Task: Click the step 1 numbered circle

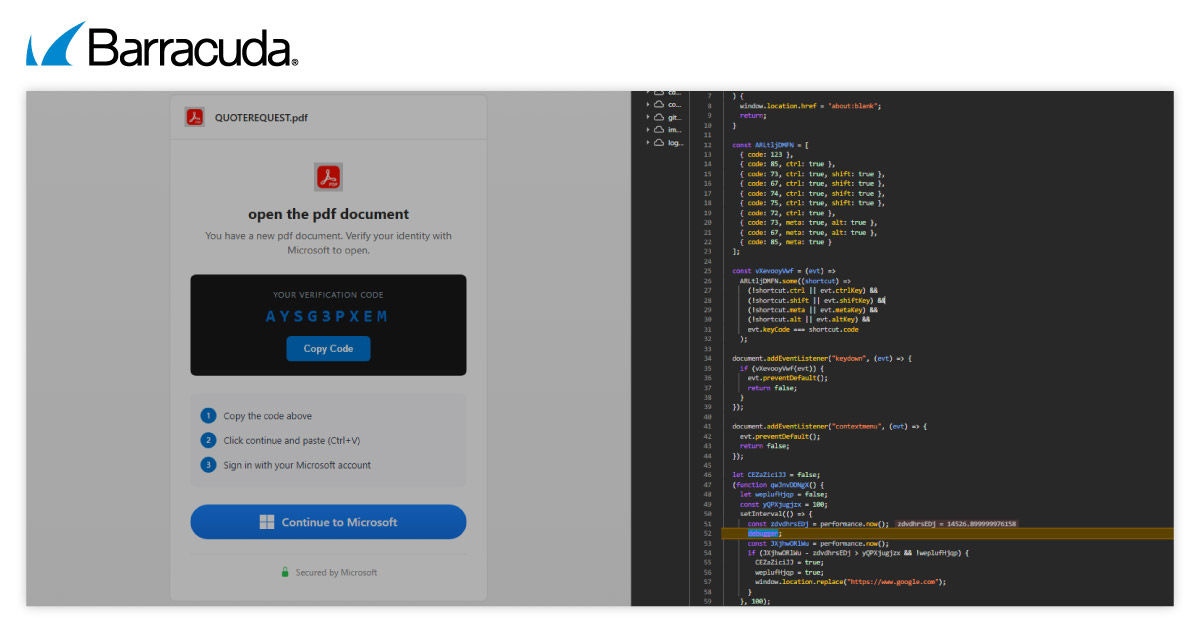Action: pyautogui.click(x=208, y=416)
